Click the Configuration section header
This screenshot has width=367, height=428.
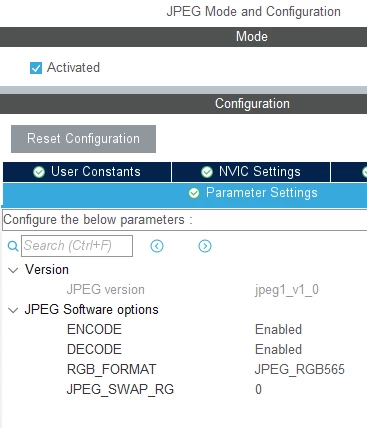point(183,104)
